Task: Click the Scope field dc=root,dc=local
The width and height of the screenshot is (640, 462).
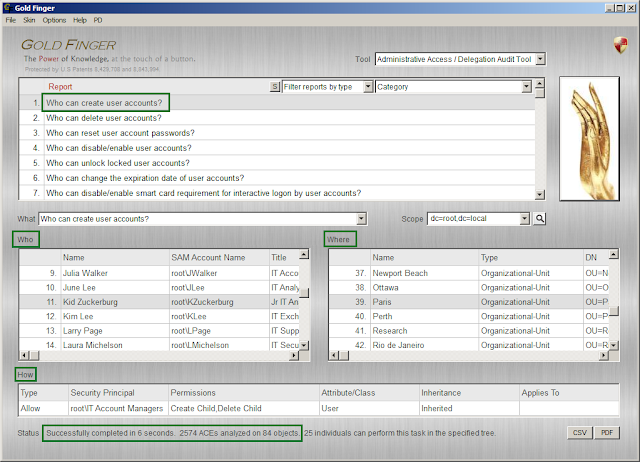Action: coord(473,219)
